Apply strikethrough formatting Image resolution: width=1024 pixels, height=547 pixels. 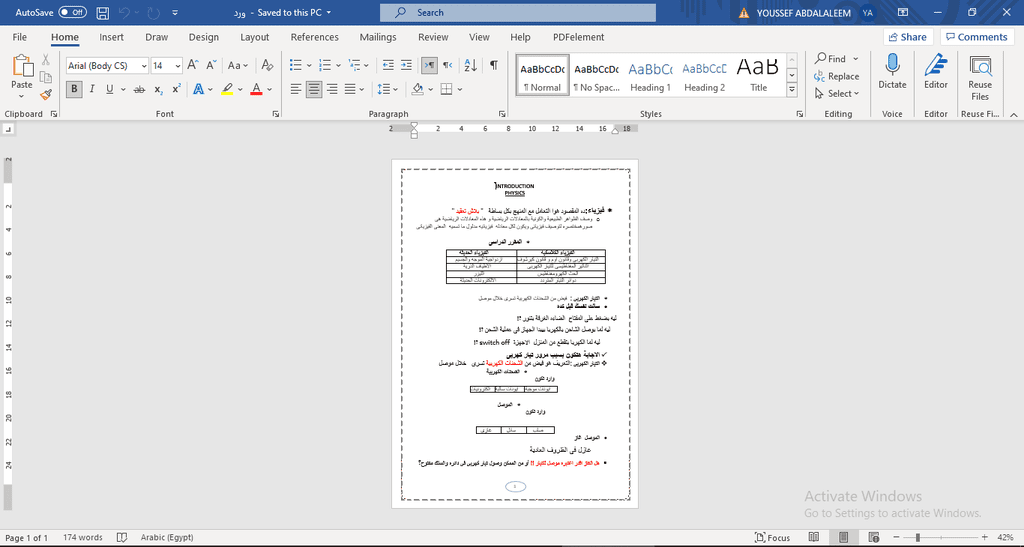pyautogui.click(x=139, y=89)
